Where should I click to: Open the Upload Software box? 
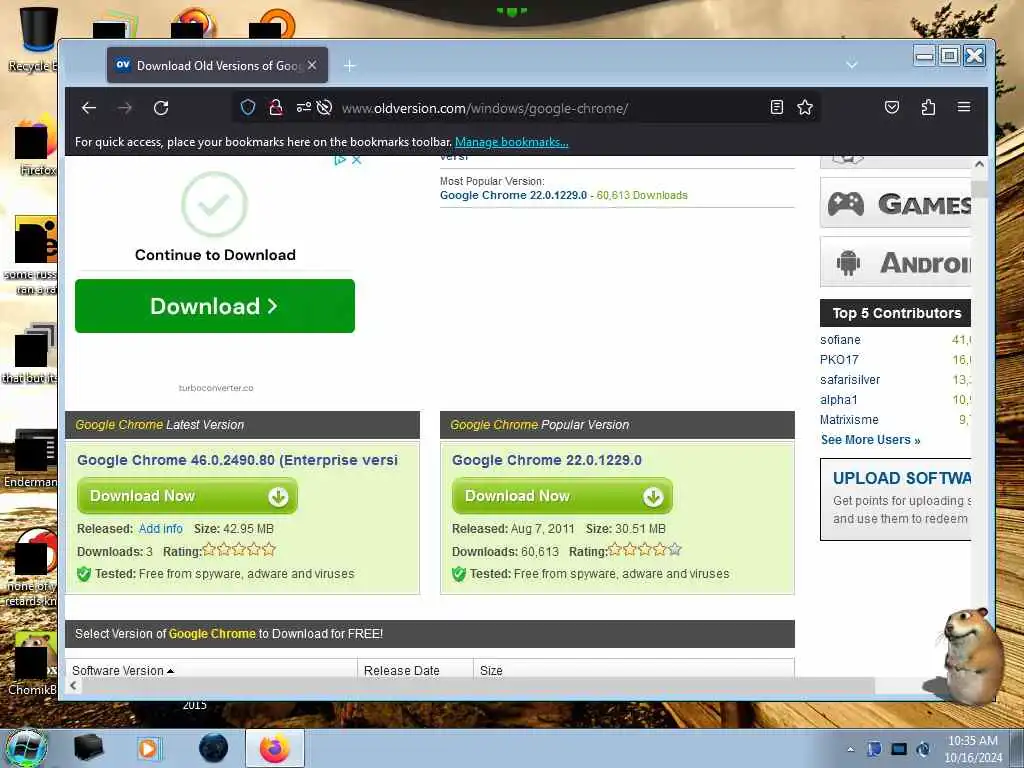tap(895, 500)
